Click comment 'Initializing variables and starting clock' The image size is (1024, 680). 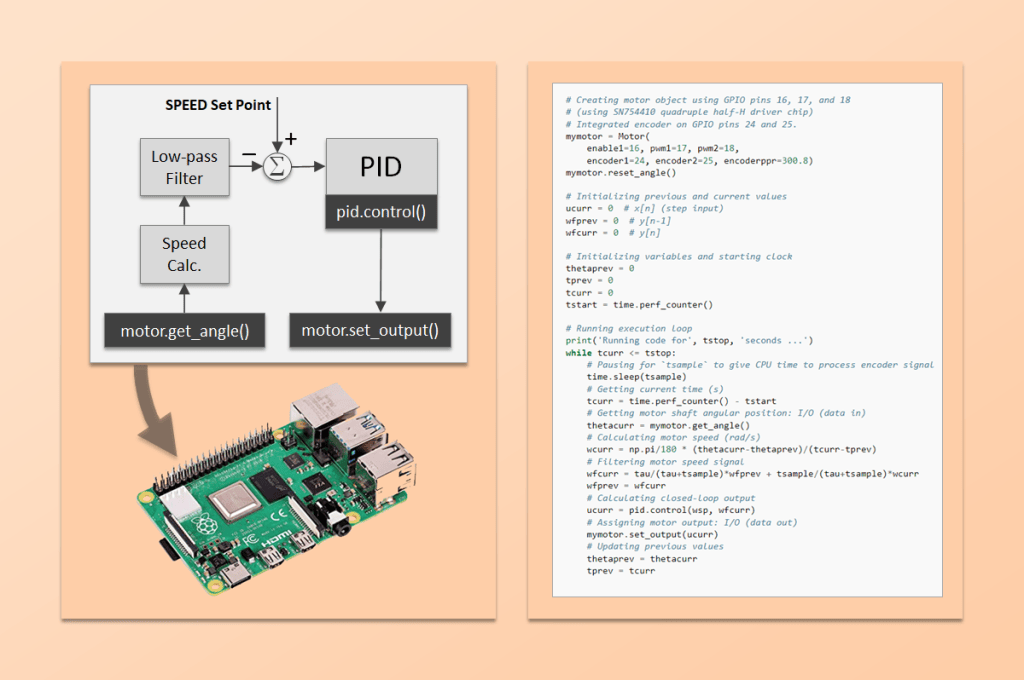point(679,257)
